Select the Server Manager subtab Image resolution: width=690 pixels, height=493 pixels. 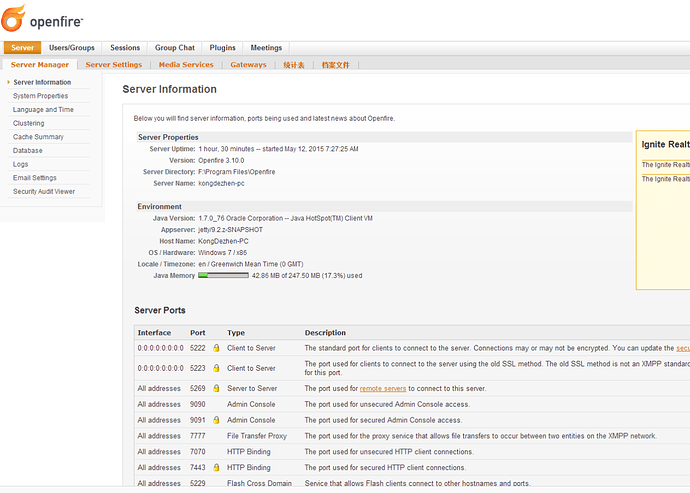[x=40, y=65]
